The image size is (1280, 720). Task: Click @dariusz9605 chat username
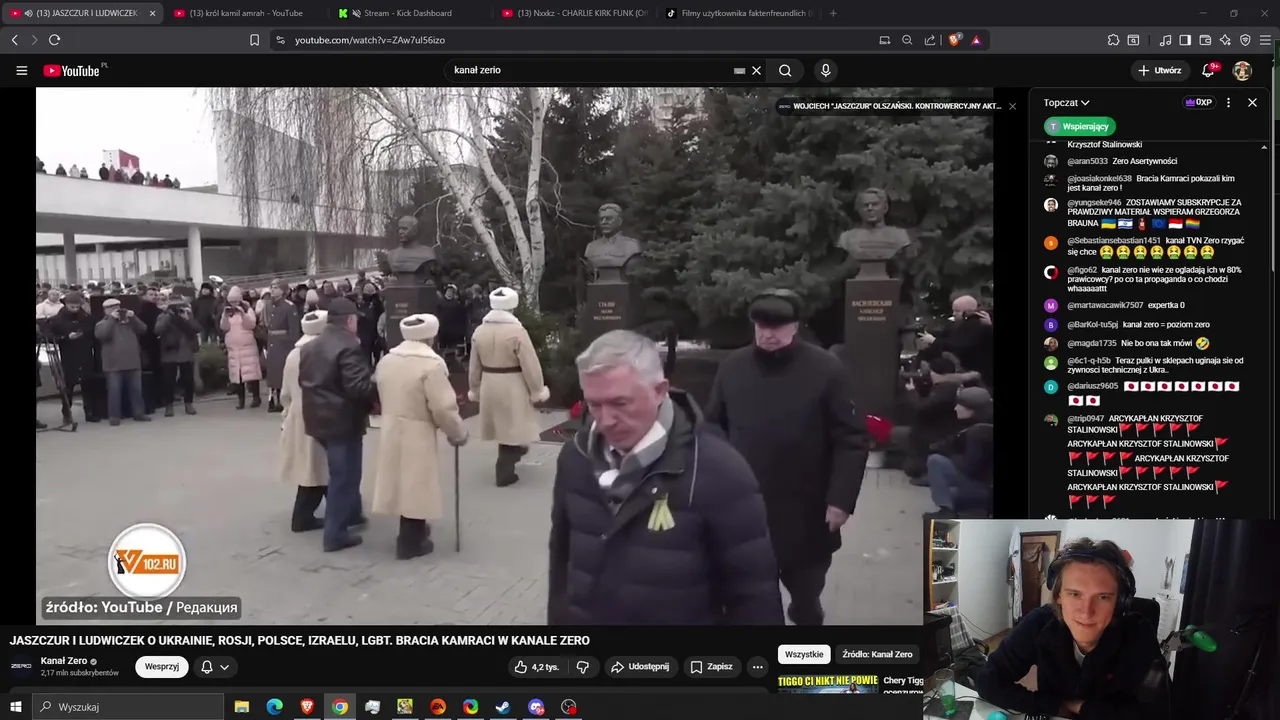click(1092, 386)
